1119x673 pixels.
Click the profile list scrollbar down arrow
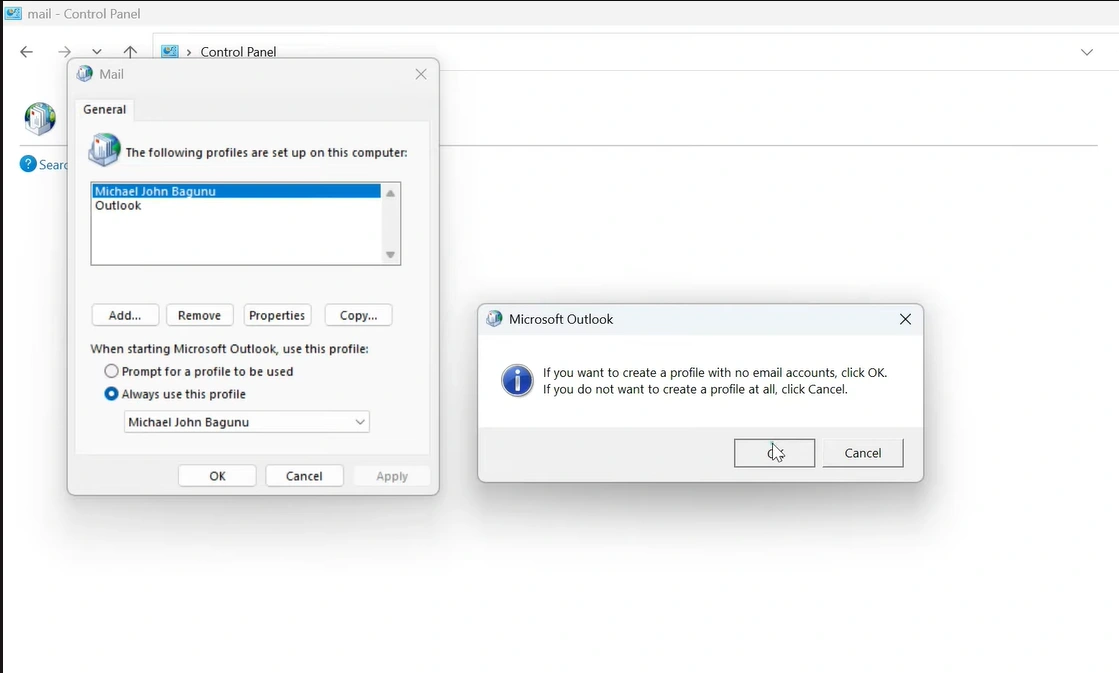point(390,255)
